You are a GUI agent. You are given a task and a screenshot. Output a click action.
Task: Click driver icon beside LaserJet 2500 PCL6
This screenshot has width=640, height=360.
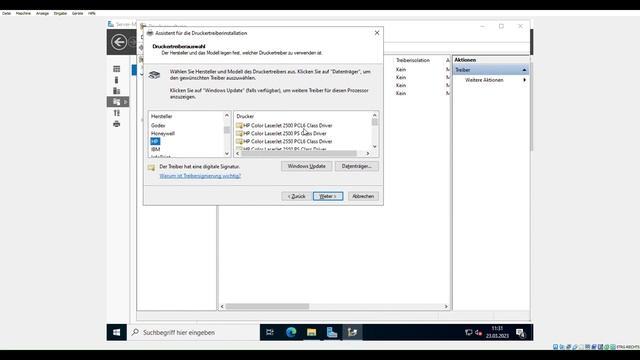tap(239, 125)
